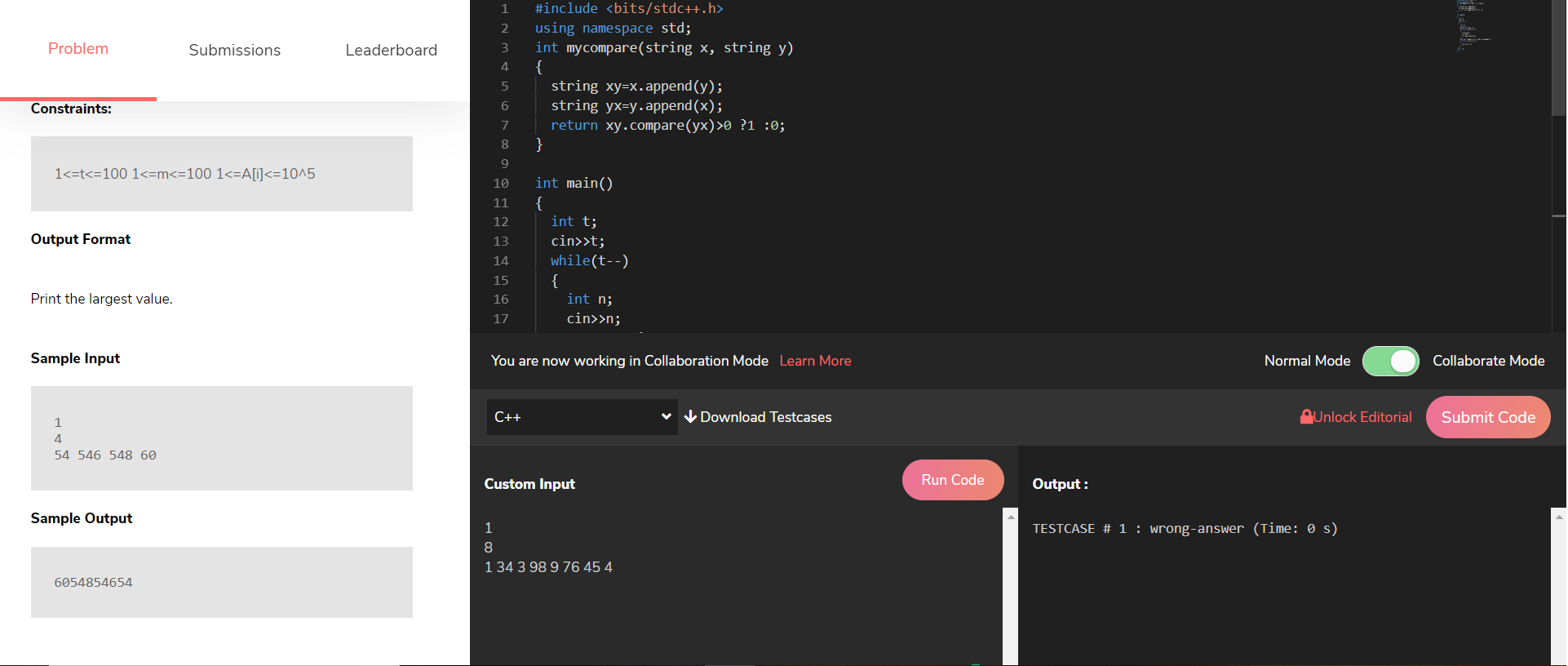
Task: Switch to the Submissions tab
Action: 234,50
